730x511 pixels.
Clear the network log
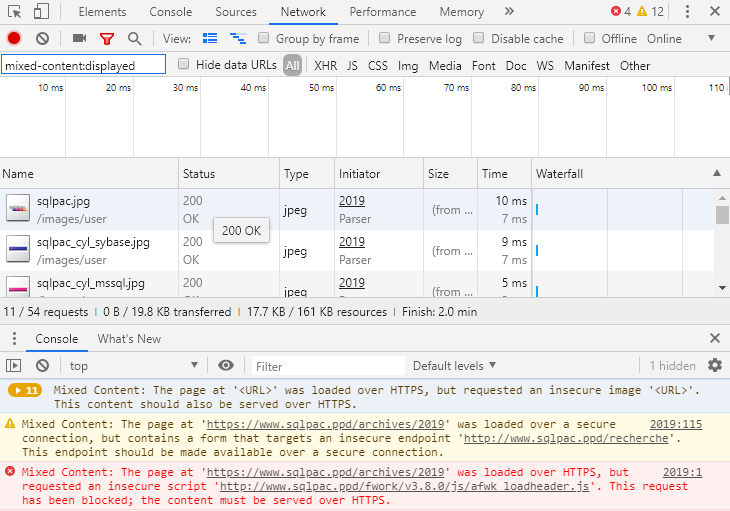42,38
